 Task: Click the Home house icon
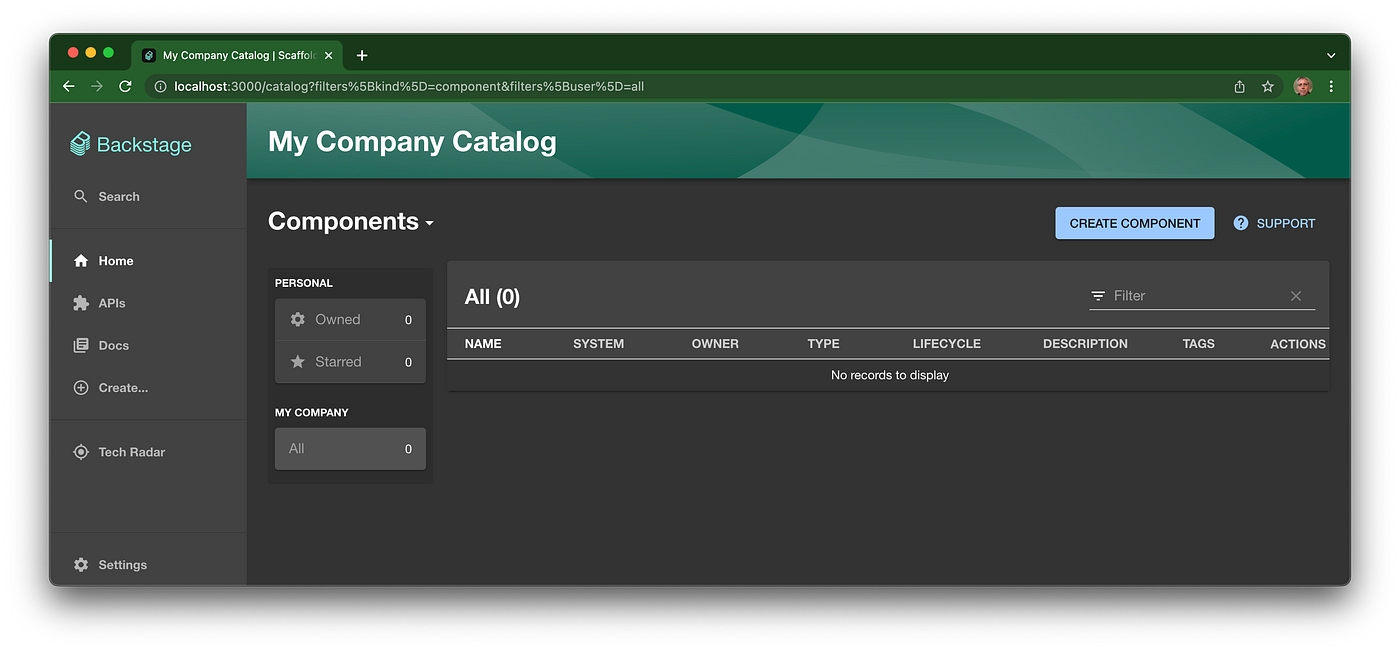81,261
